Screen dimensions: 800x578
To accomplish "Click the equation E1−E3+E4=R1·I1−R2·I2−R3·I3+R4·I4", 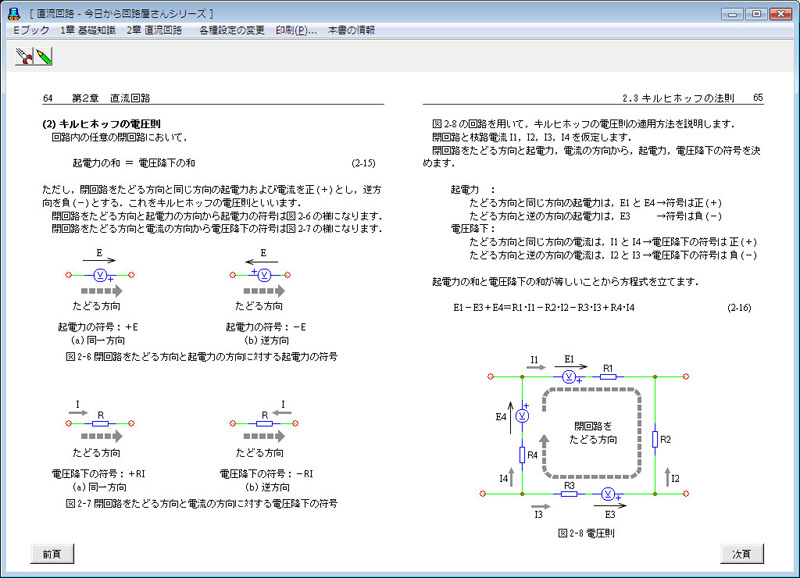I will (544, 308).
